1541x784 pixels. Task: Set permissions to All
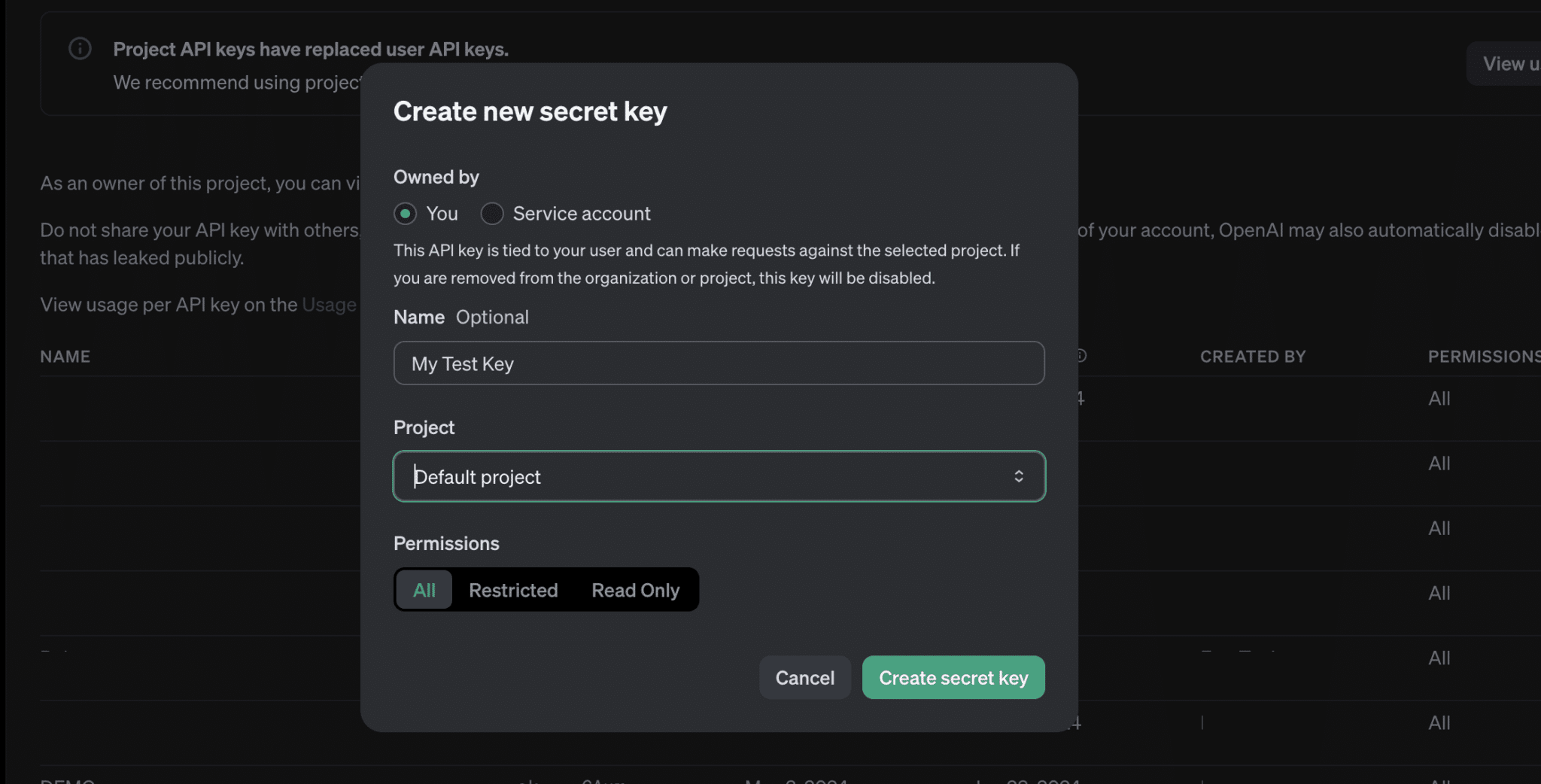coord(424,590)
